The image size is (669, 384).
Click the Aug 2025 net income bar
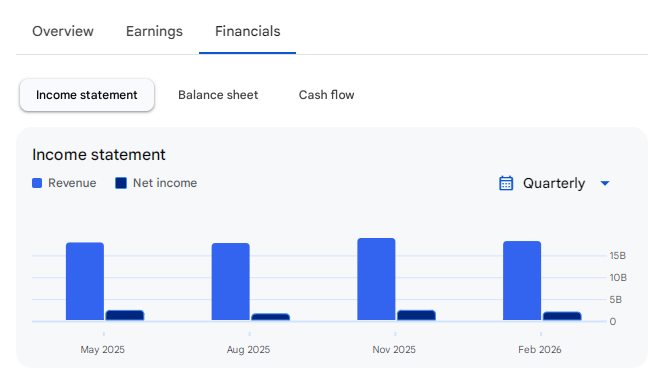coord(271,317)
